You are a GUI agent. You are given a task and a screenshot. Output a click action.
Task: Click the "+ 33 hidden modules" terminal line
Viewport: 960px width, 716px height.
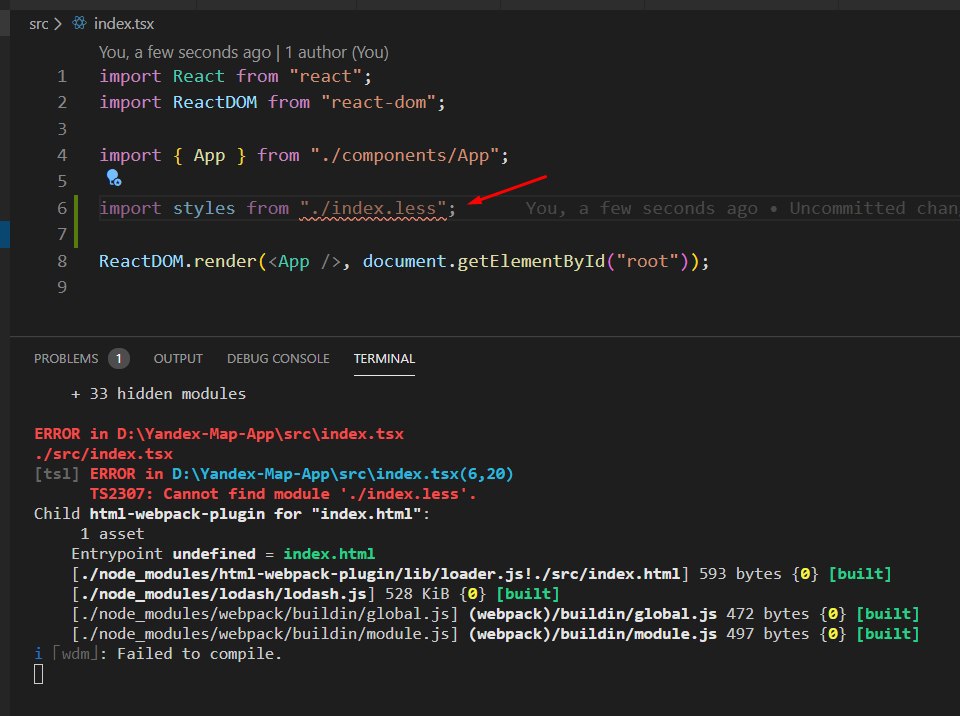click(159, 393)
